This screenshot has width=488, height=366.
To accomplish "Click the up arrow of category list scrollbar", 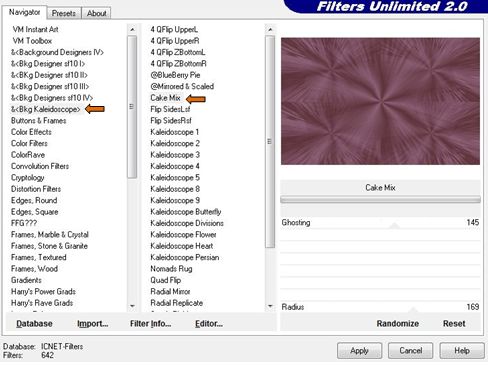I will 132,29.
